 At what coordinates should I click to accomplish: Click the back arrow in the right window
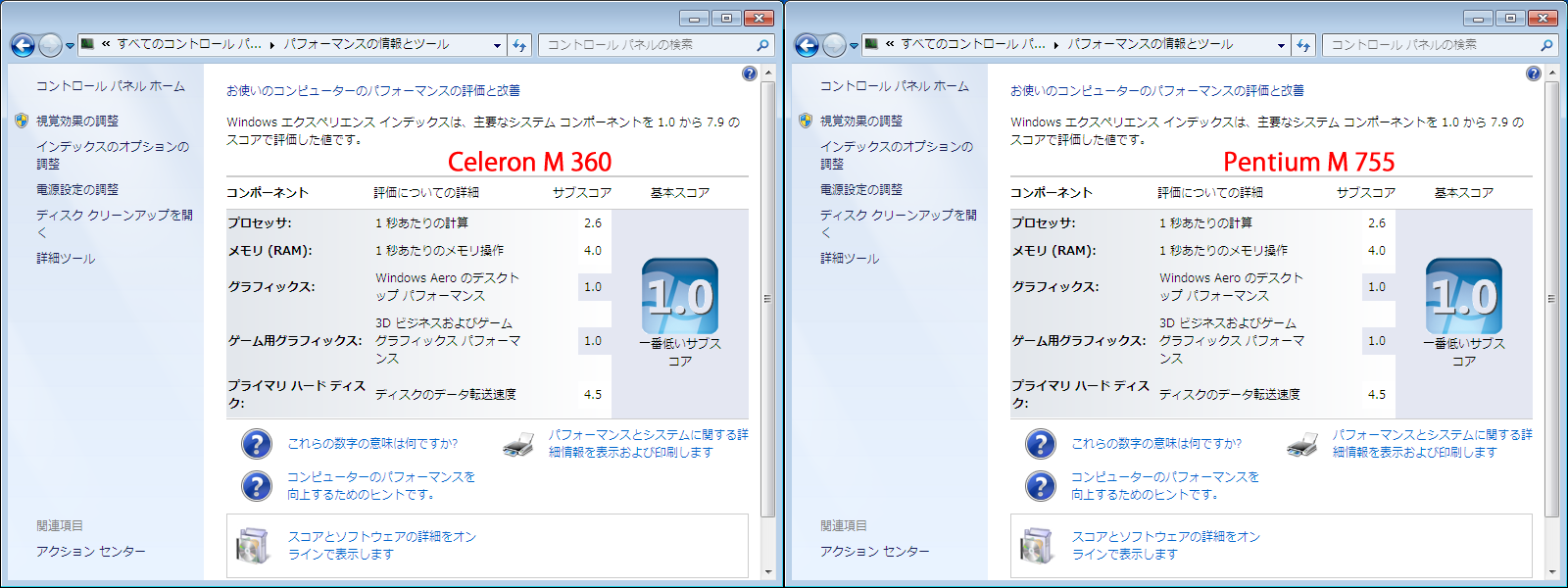click(807, 45)
